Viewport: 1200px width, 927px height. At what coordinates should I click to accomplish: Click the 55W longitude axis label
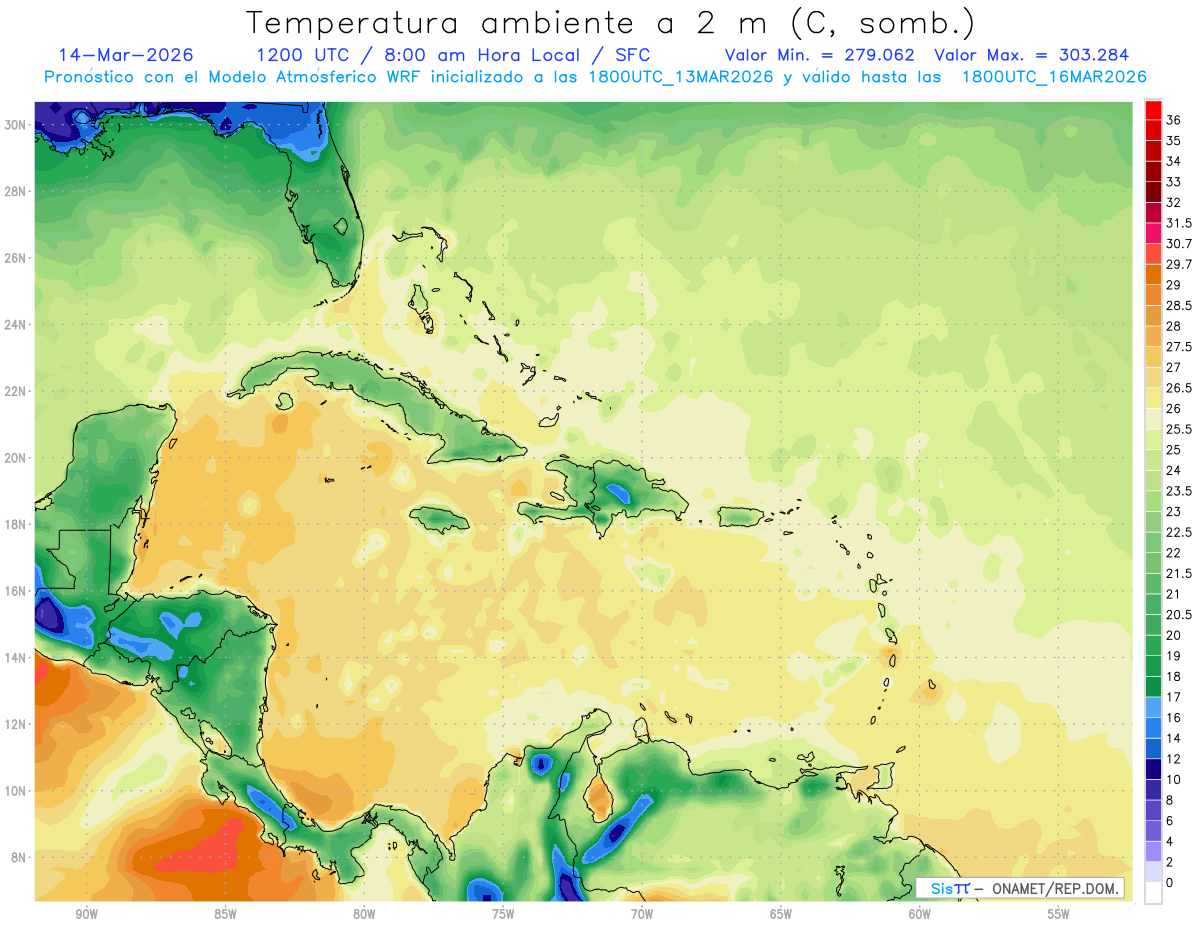click(x=1058, y=914)
